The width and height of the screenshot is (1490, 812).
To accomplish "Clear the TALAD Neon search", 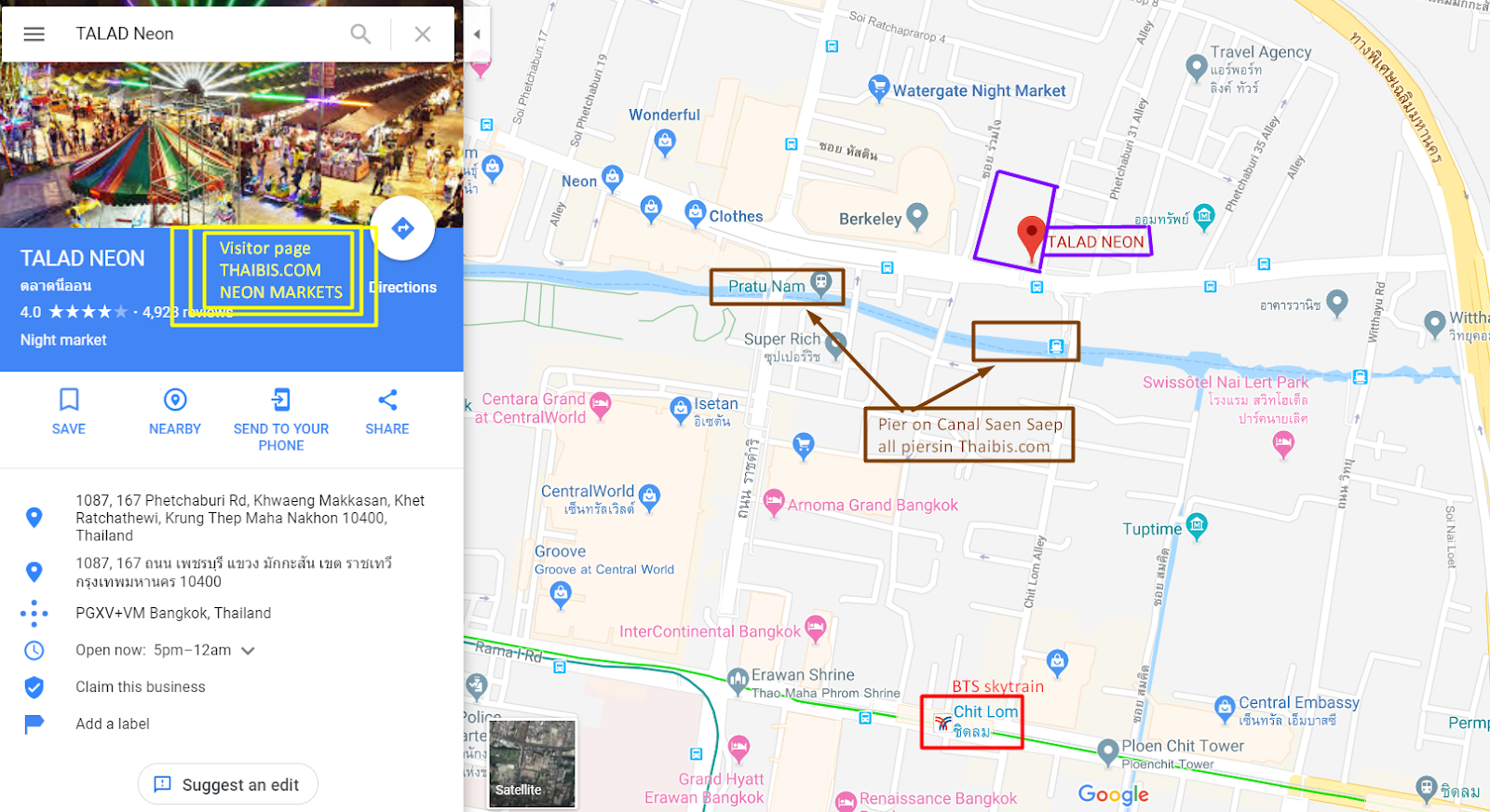I will [423, 34].
